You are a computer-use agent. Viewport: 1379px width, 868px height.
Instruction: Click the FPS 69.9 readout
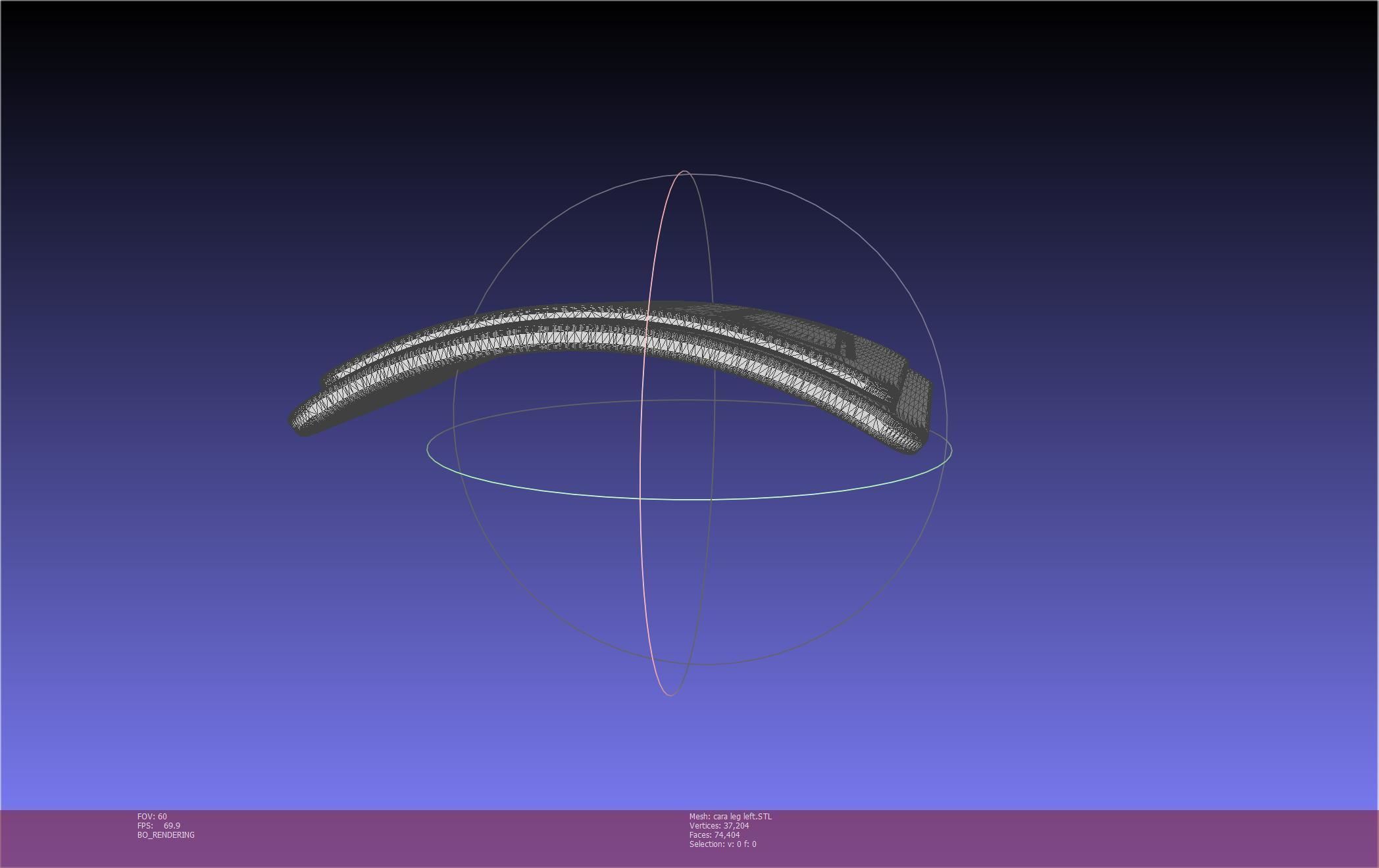[x=159, y=826]
